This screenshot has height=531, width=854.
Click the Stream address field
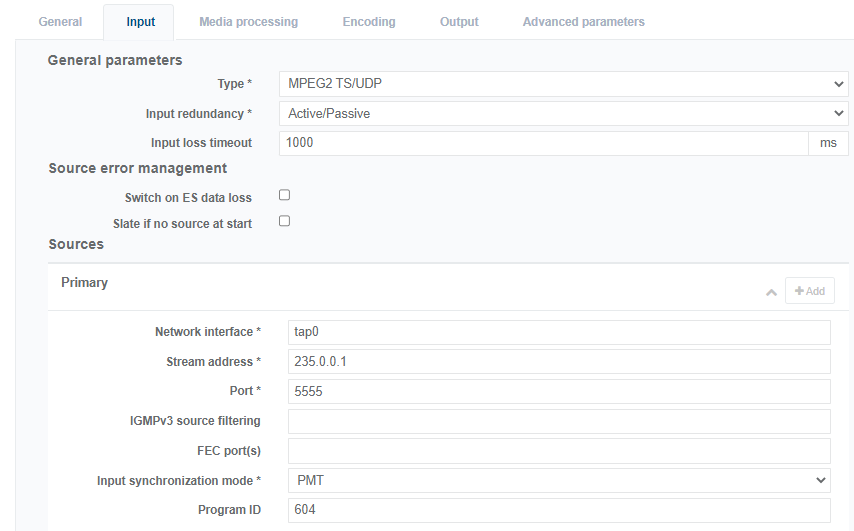point(559,362)
